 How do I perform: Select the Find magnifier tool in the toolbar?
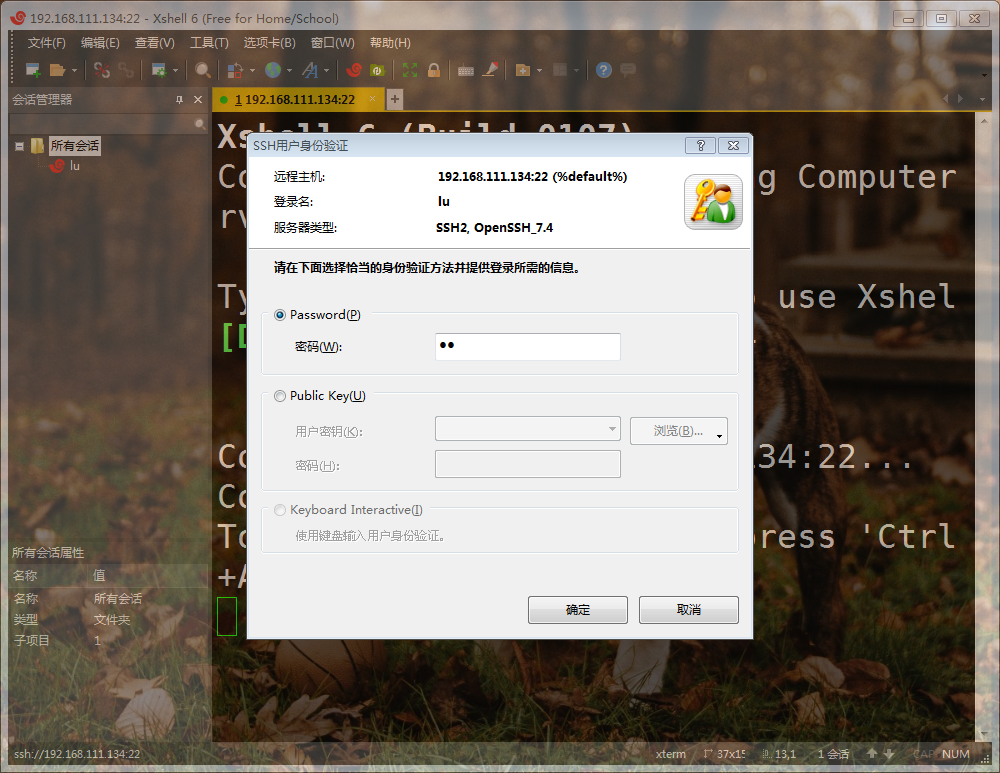pyautogui.click(x=202, y=70)
